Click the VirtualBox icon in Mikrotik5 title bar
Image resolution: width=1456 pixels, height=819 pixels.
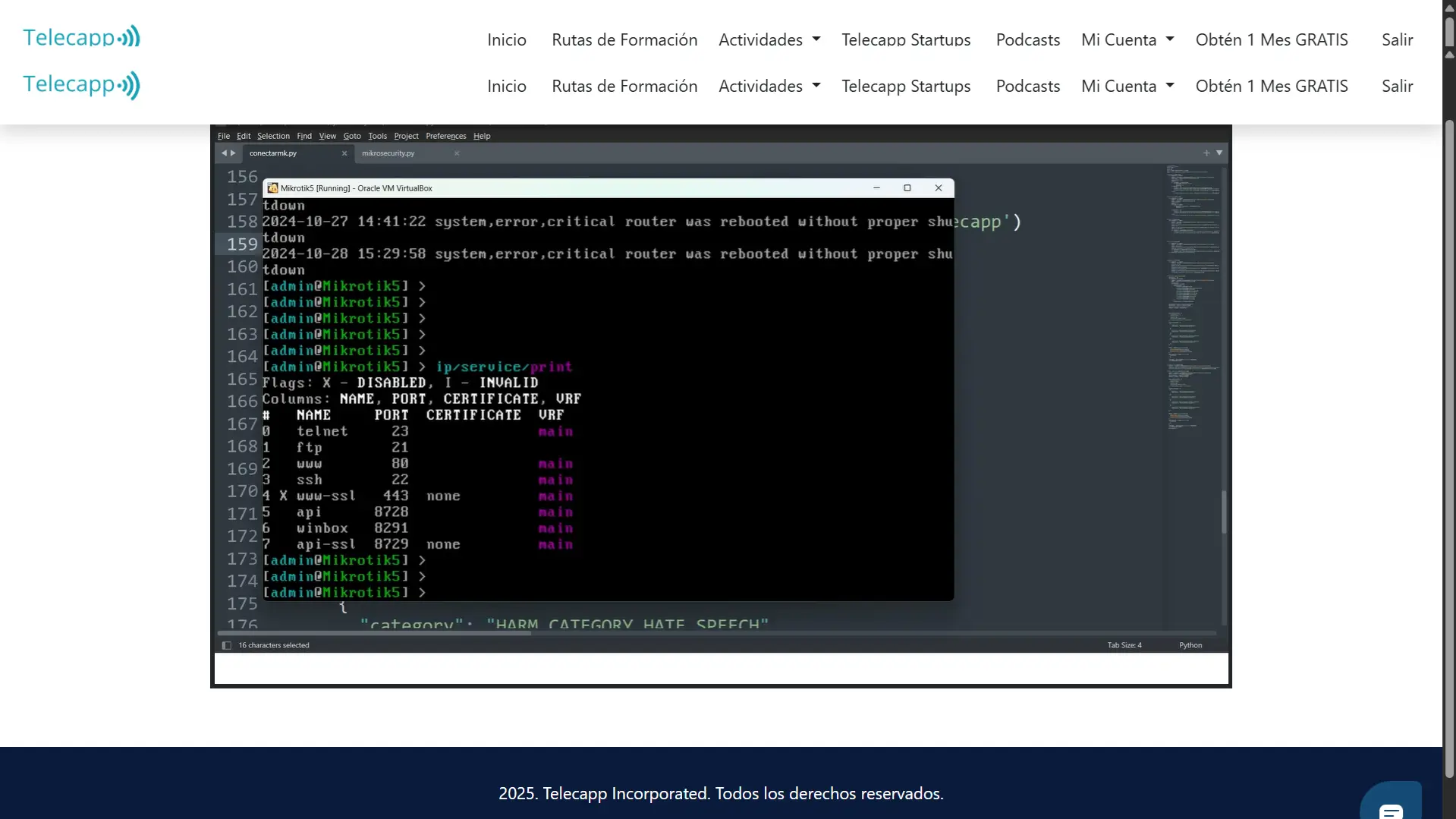click(x=272, y=188)
